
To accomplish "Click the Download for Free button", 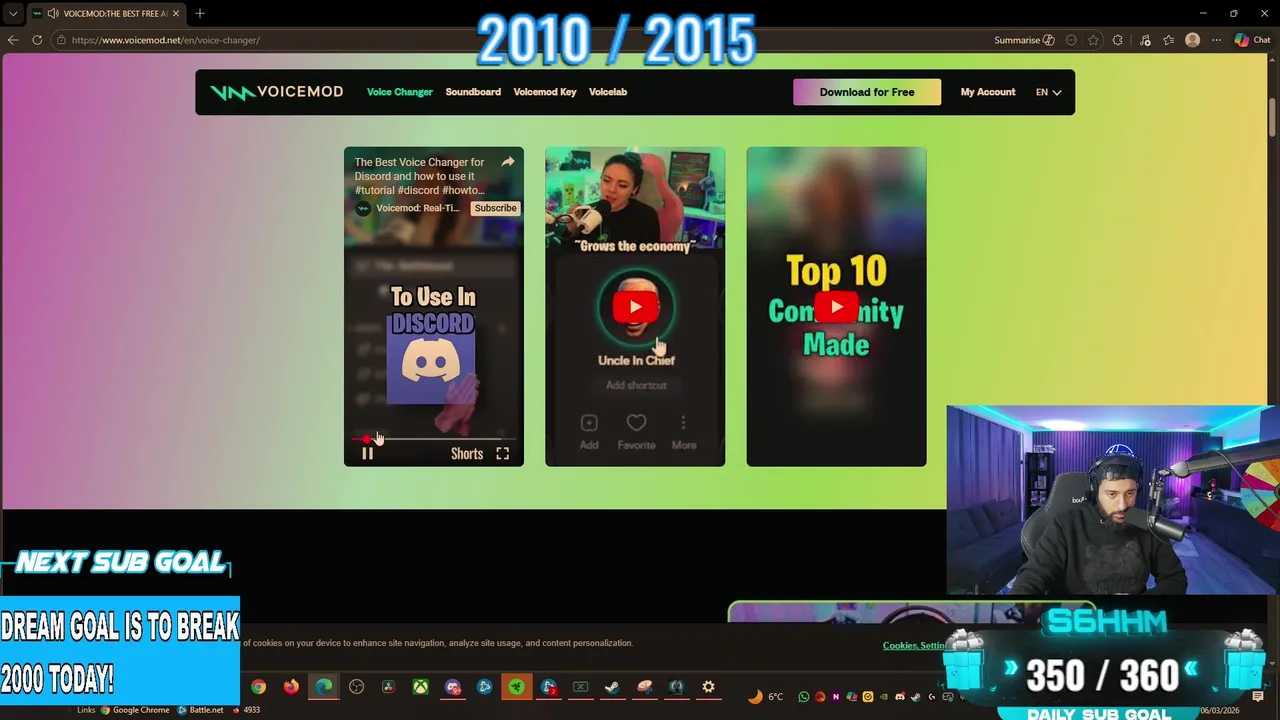I will point(867,92).
